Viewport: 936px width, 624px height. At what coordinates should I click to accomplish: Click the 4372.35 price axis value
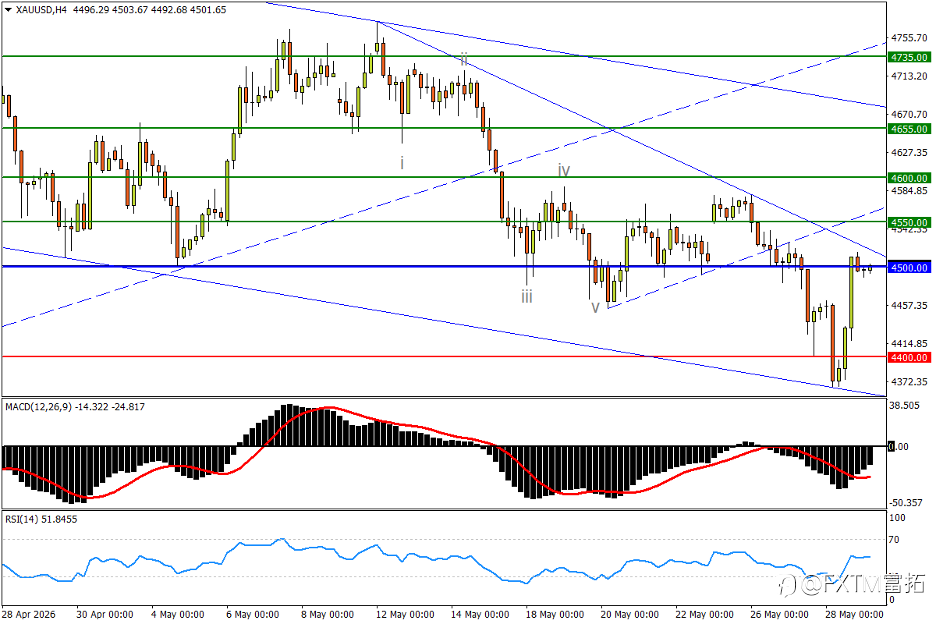pos(909,382)
